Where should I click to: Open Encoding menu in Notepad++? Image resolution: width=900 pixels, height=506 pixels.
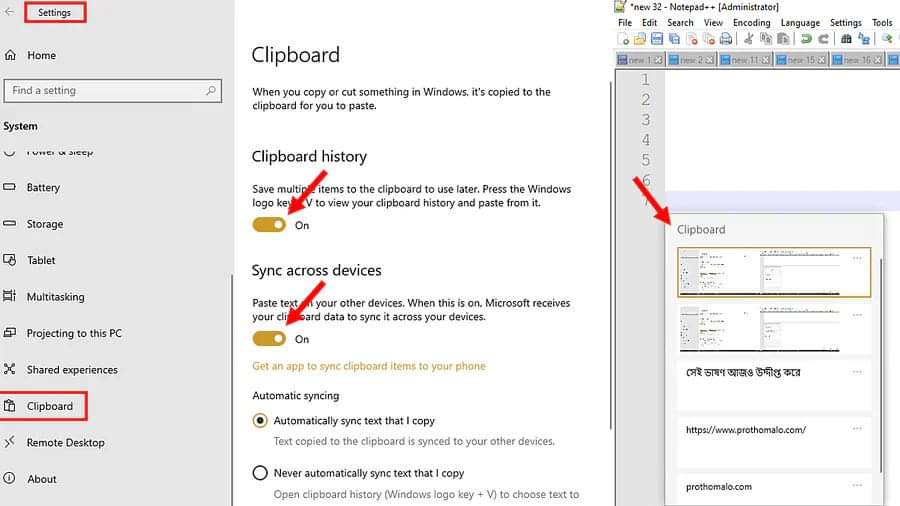coord(751,22)
